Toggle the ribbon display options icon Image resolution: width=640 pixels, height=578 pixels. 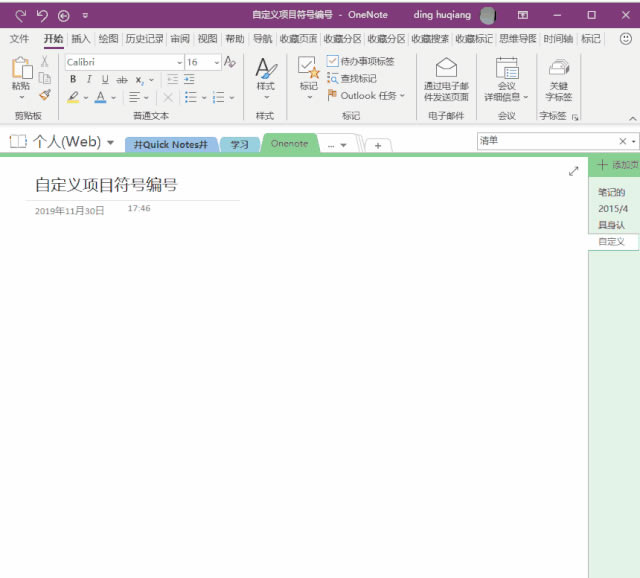coord(523,16)
